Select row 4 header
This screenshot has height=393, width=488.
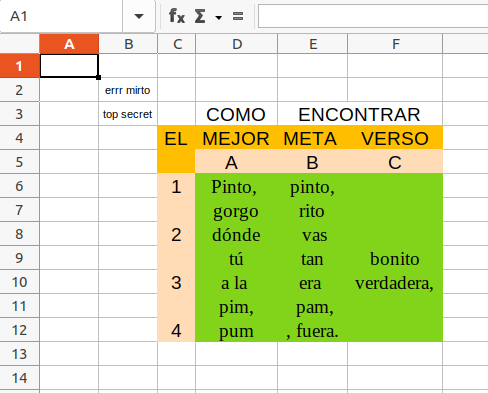[x=19, y=138]
